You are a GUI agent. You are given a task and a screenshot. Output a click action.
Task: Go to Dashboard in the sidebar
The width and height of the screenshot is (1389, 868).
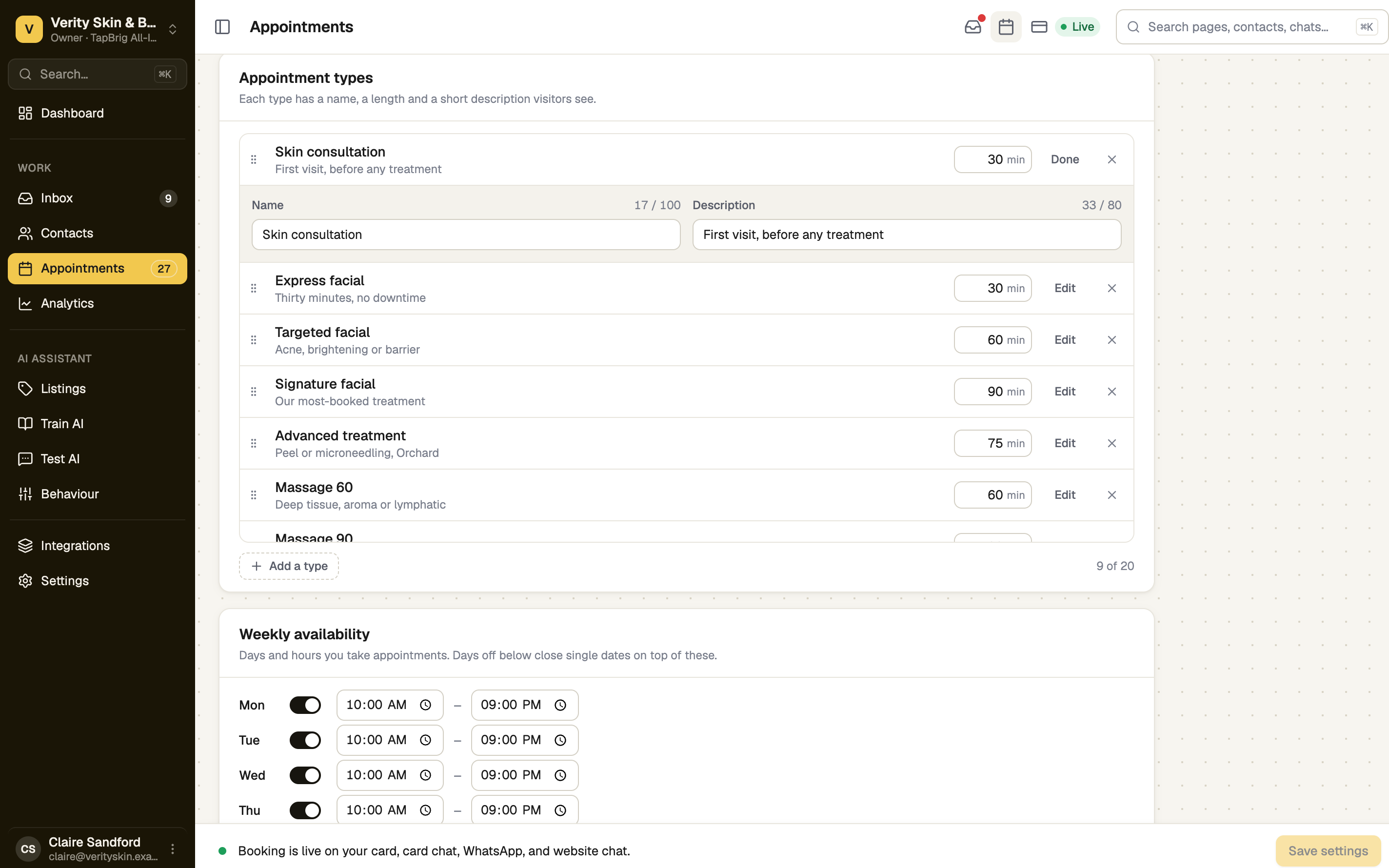98,113
